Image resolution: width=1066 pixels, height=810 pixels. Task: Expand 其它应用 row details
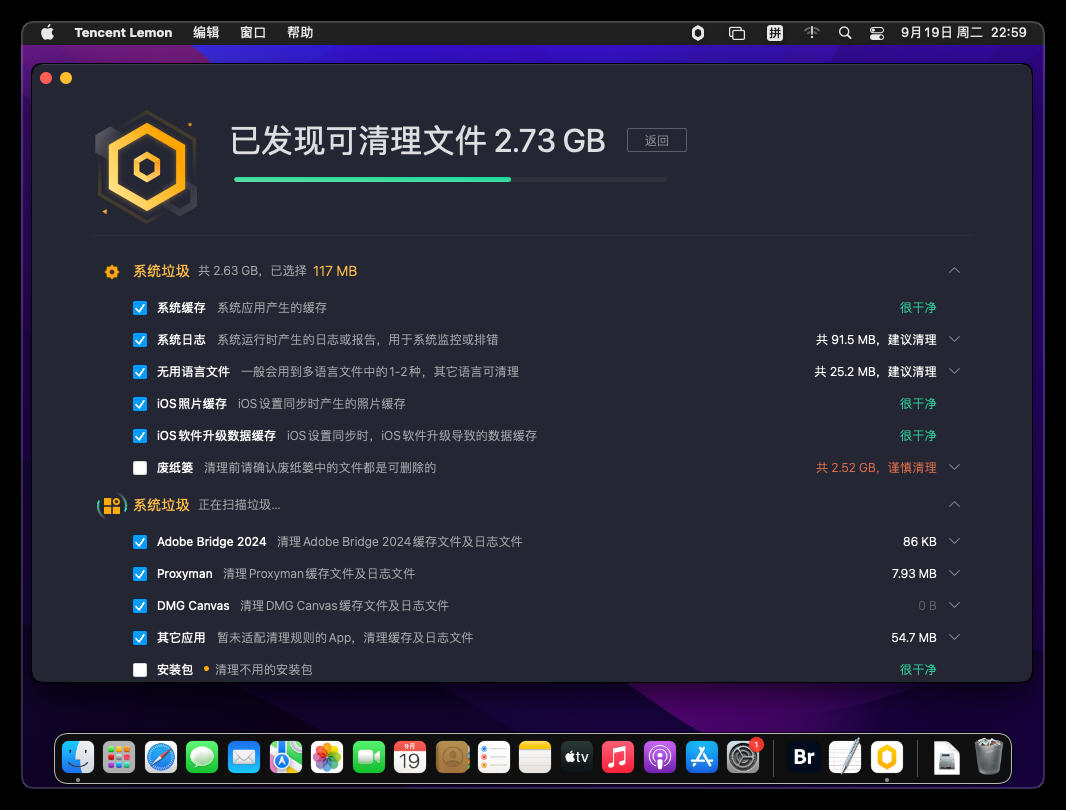pos(955,637)
